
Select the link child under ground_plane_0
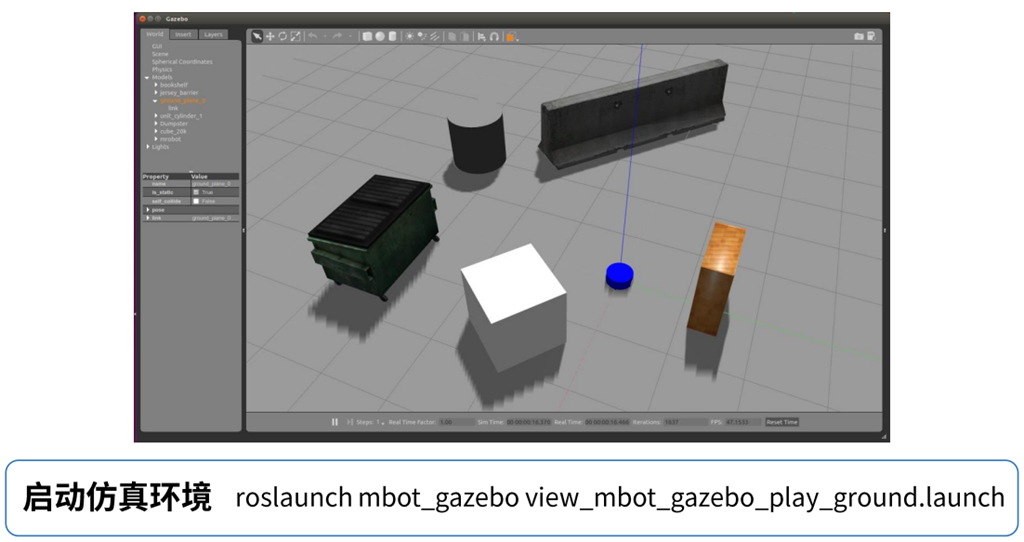pyautogui.click(x=173, y=108)
